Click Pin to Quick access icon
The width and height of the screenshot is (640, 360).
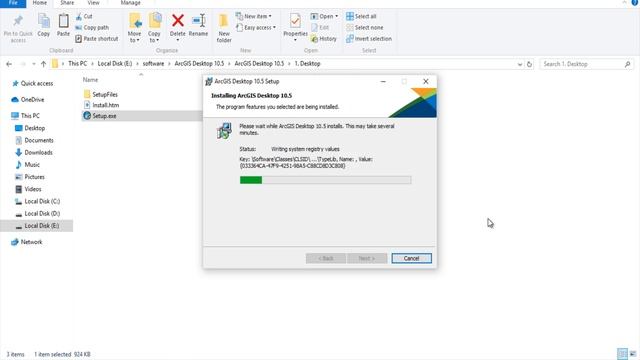tap(18, 21)
